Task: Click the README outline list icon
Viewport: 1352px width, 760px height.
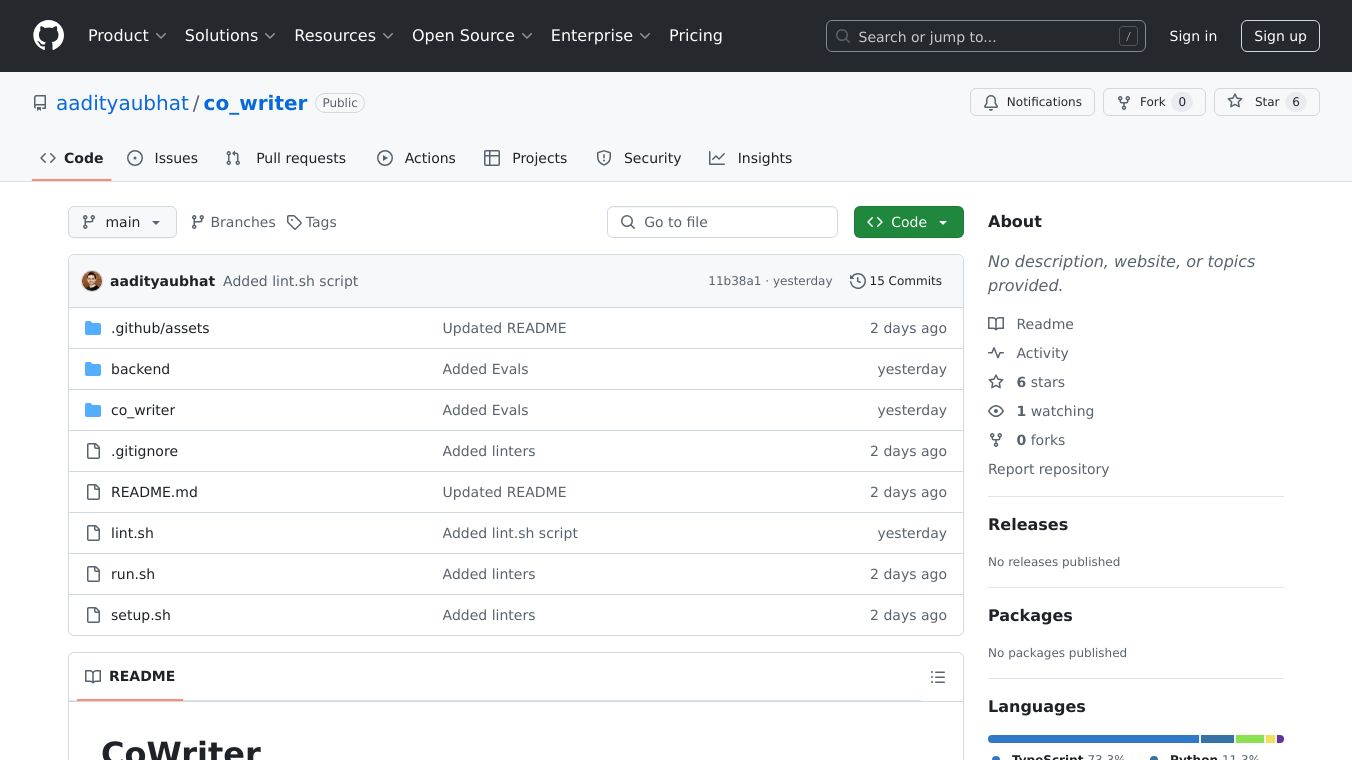Action: [x=937, y=677]
